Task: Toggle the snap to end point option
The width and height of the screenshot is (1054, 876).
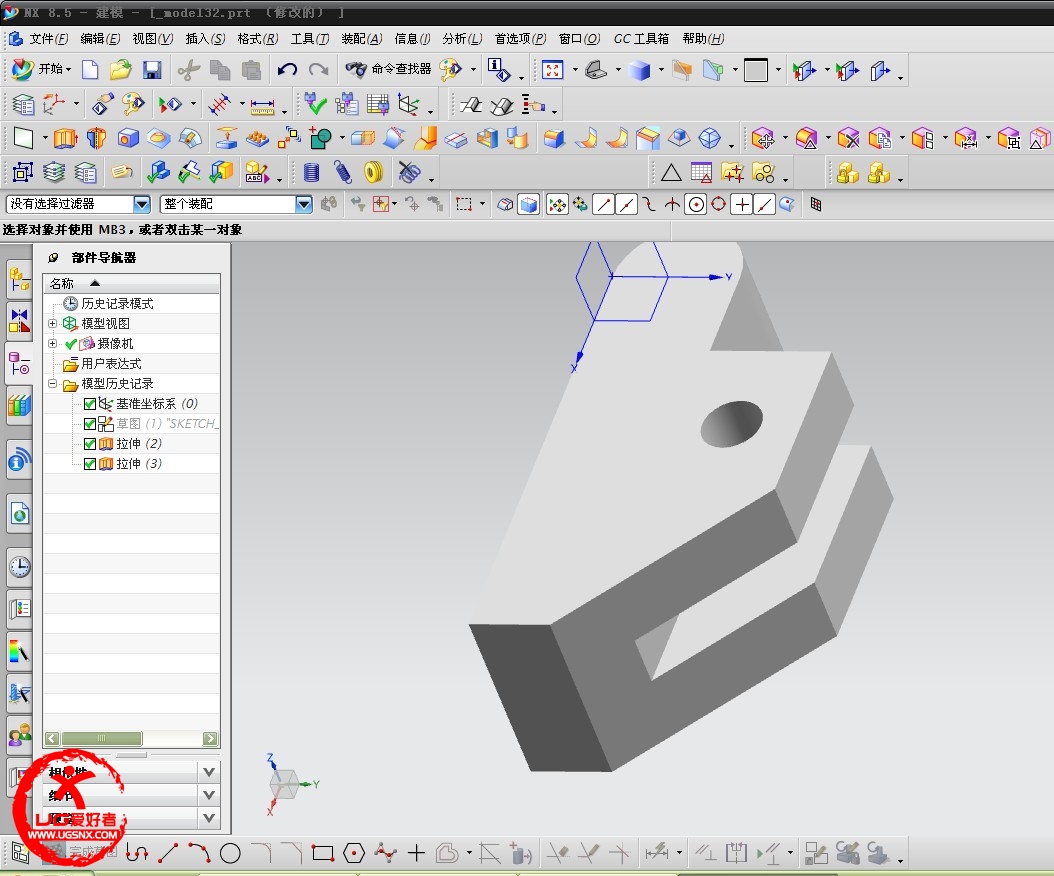Action: pyautogui.click(x=603, y=204)
